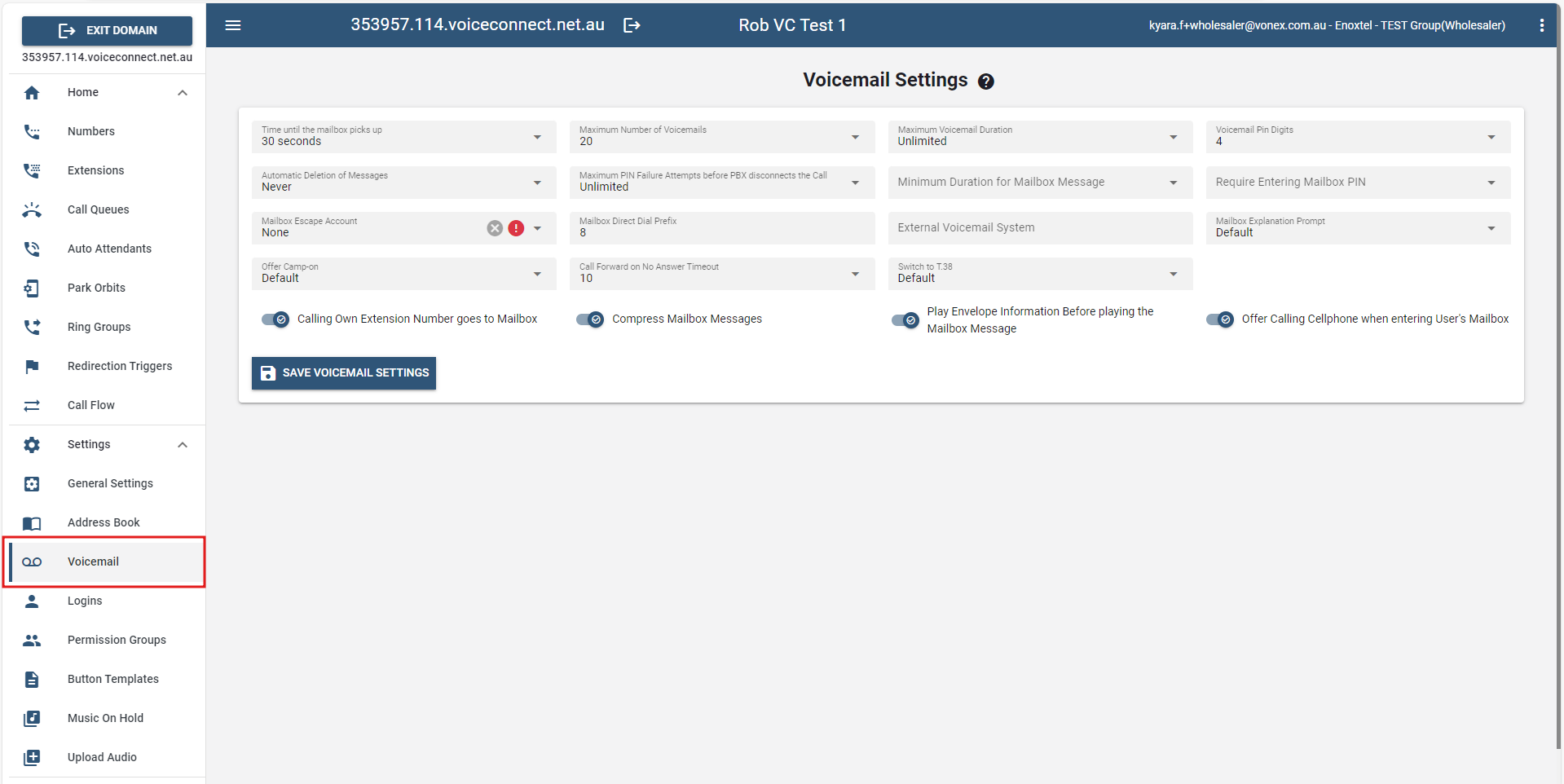Viewport: 1564px width, 784px height.
Task: Disable the Compress Mailbox Messages switch
Action: [590, 319]
